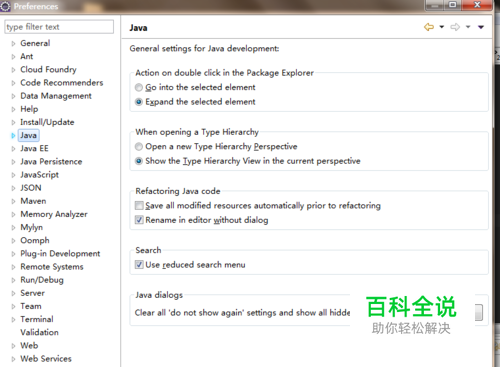The width and height of the screenshot is (500, 367).
Task: Open the forward history dropdown arrow
Action: [468, 27]
